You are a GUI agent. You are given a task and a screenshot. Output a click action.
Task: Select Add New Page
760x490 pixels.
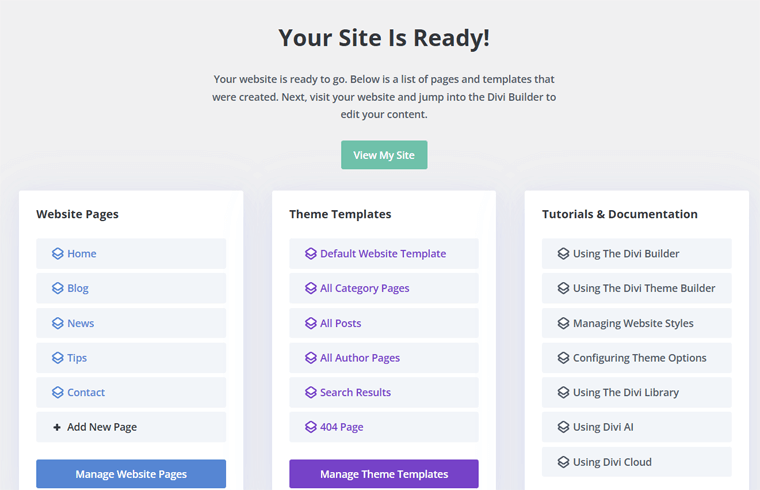(131, 427)
